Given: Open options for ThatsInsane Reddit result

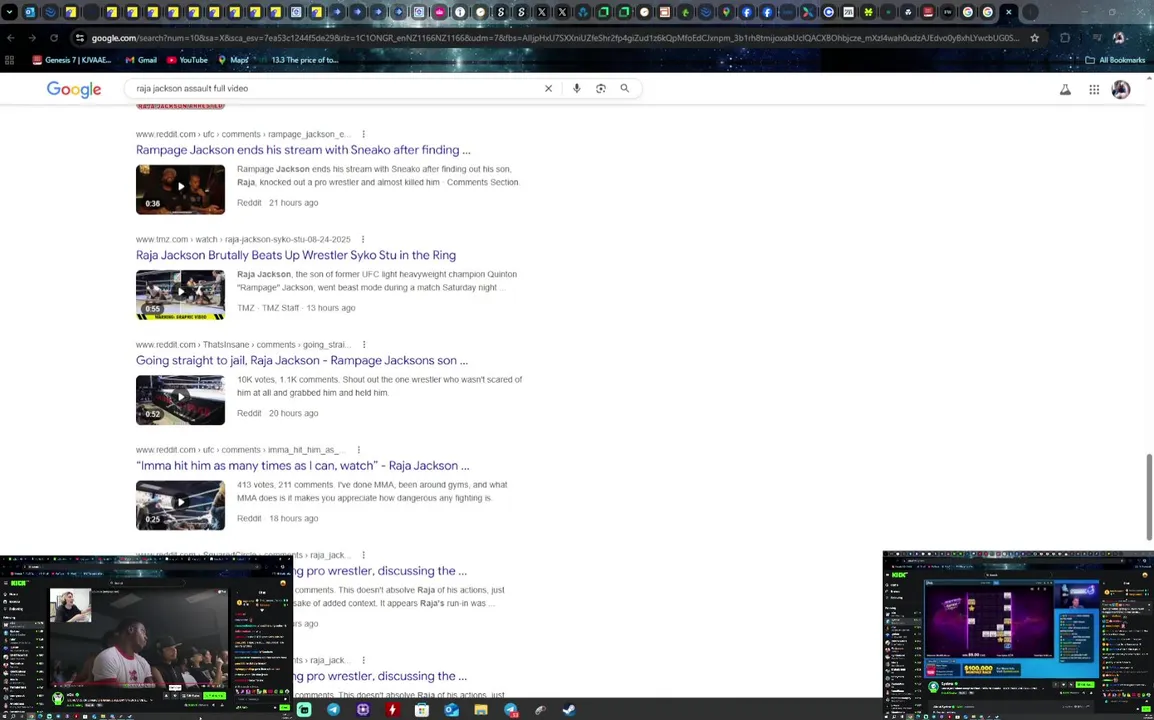Looking at the screenshot, I should point(364,345).
